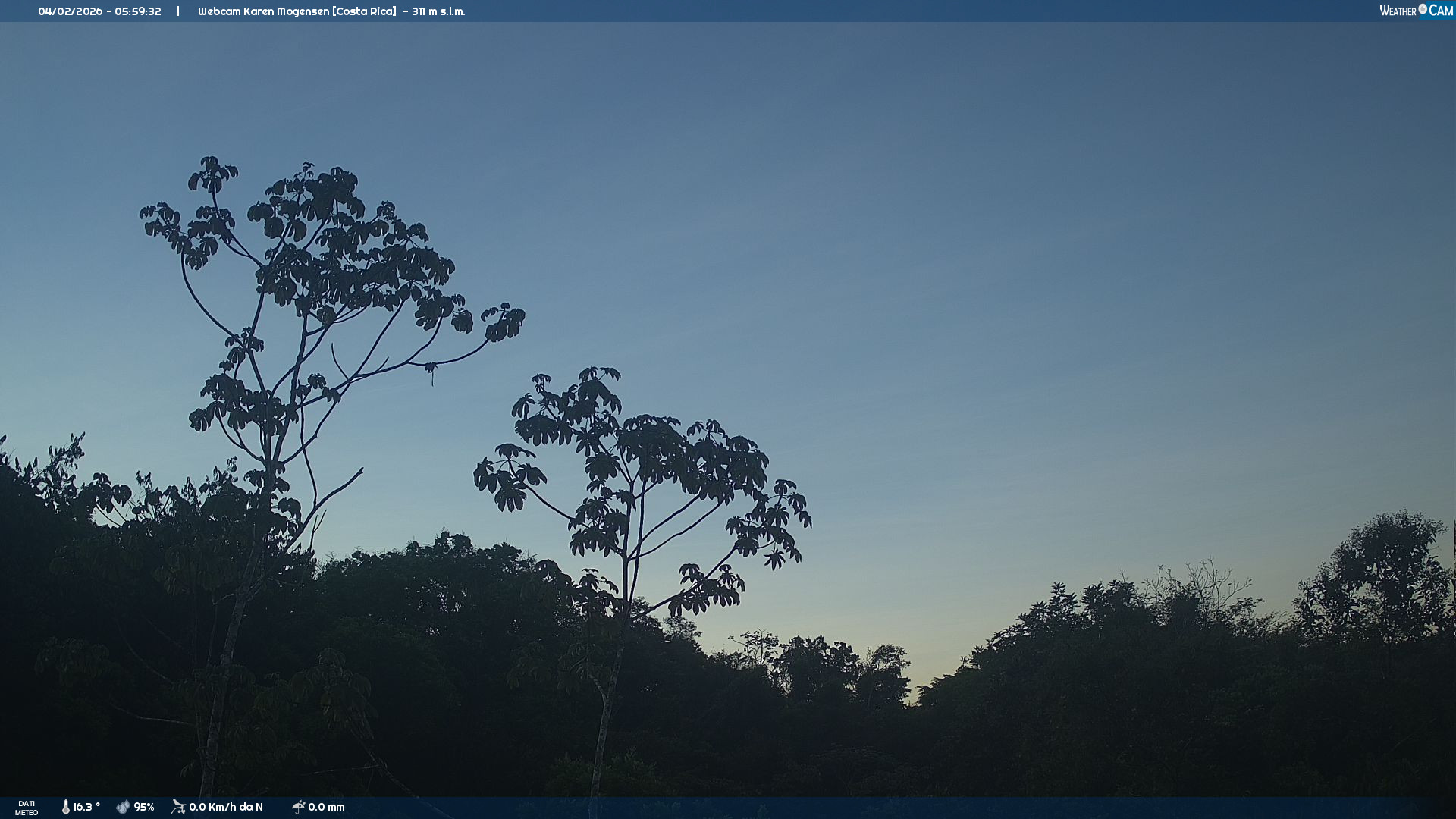Click the circle in the WeatherCAM logo
This screenshot has width=1456, height=819.
[x=1423, y=9]
